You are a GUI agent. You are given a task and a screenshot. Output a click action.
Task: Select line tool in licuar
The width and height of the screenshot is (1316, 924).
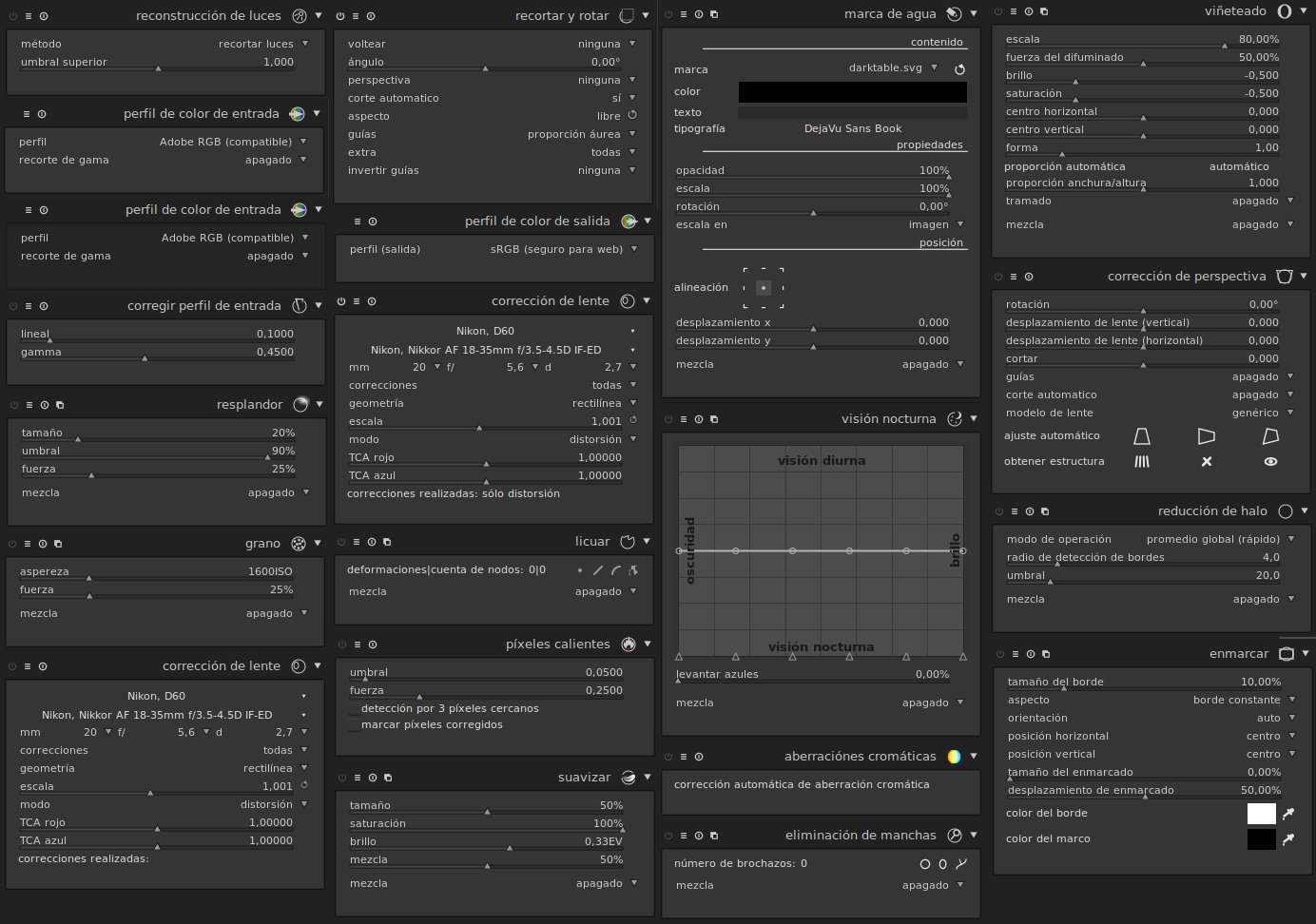pos(598,570)
